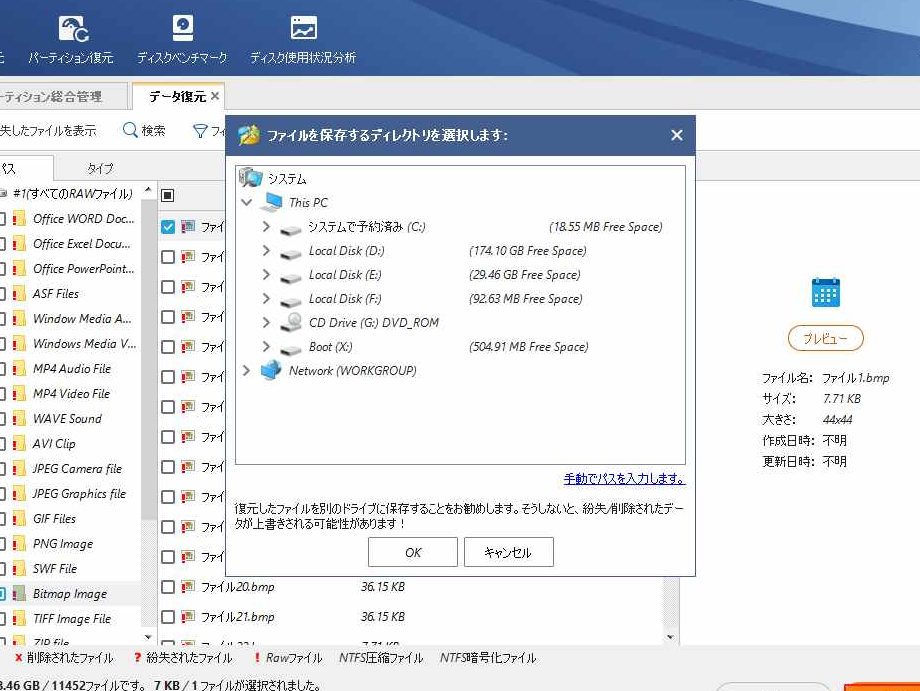
Task: Click the 手動でパスを入力します link
Action: tap(624, 479)
